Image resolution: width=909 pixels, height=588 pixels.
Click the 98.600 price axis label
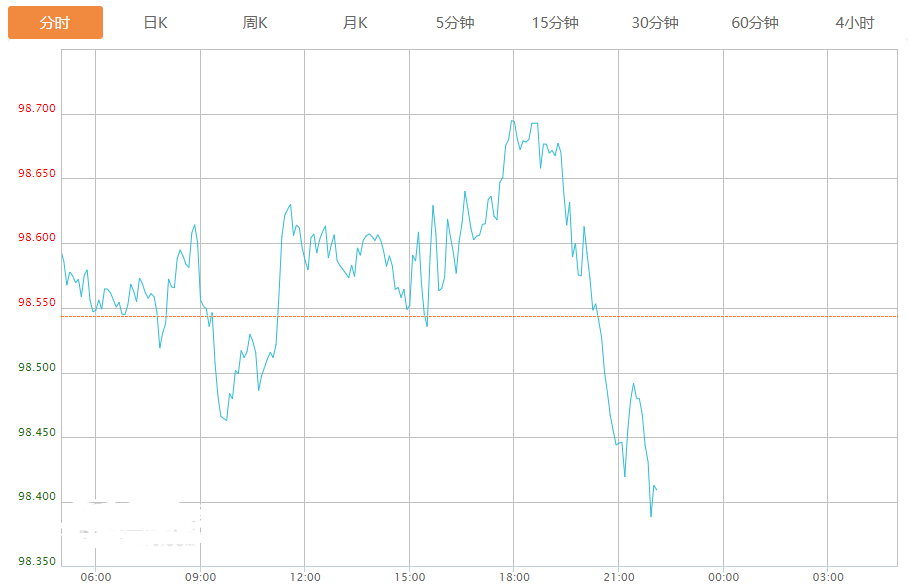tap(37, 237)
